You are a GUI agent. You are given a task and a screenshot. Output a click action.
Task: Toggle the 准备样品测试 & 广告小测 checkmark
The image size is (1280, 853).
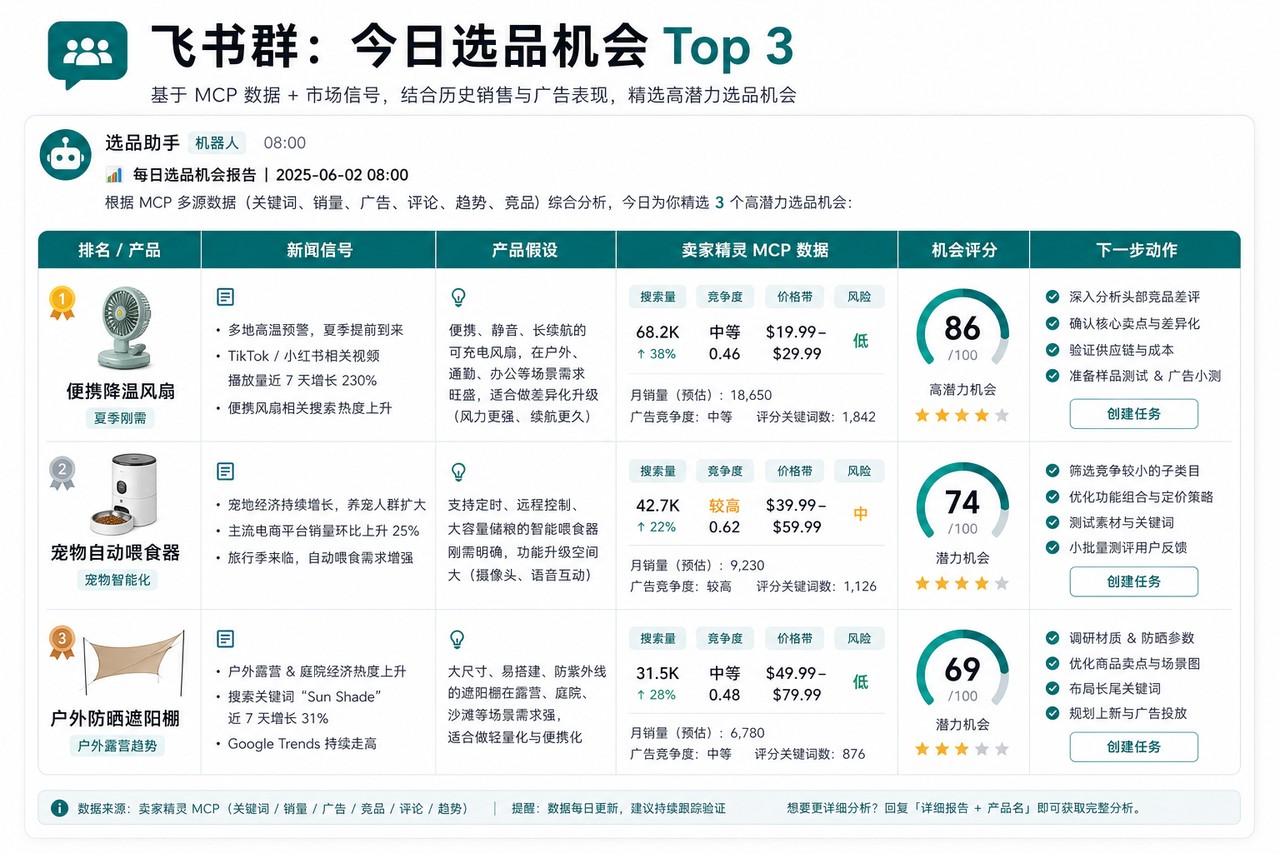click(1052, 376)
